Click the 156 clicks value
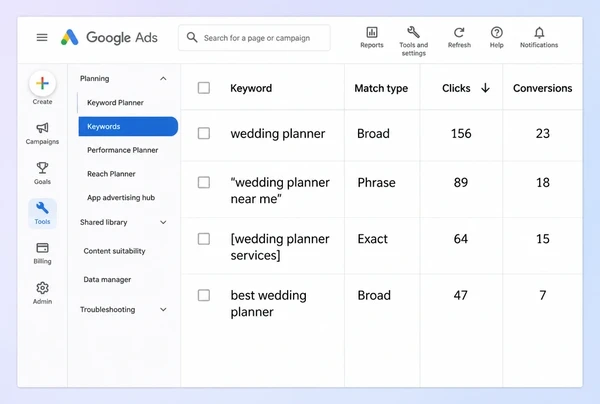 pos(461,134)
